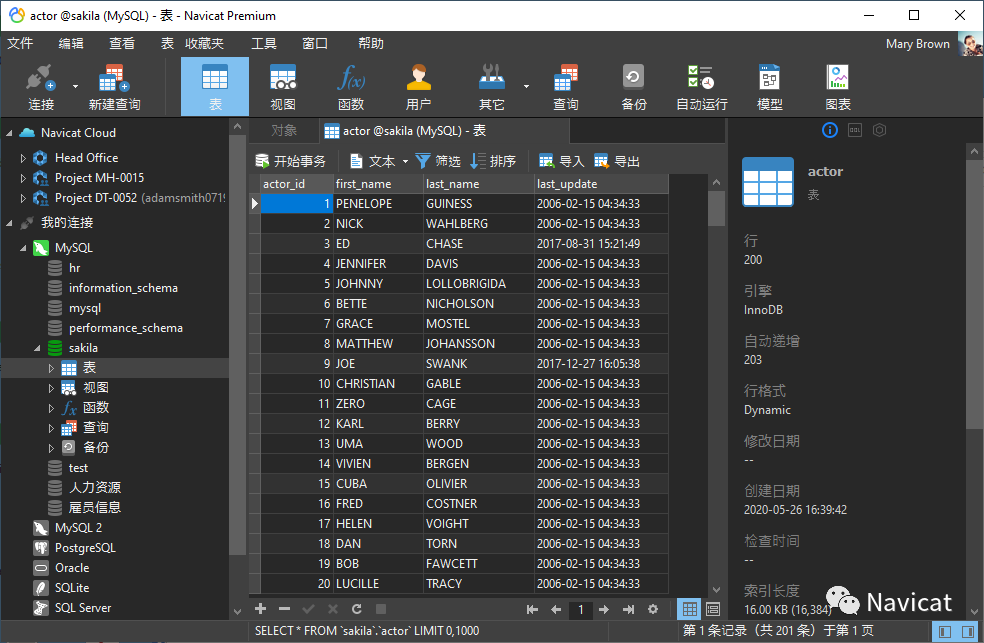The width and height of the screenshot is (984, 643).
Task: Delete the record with the minus icon
Action: tap(284, 608)
